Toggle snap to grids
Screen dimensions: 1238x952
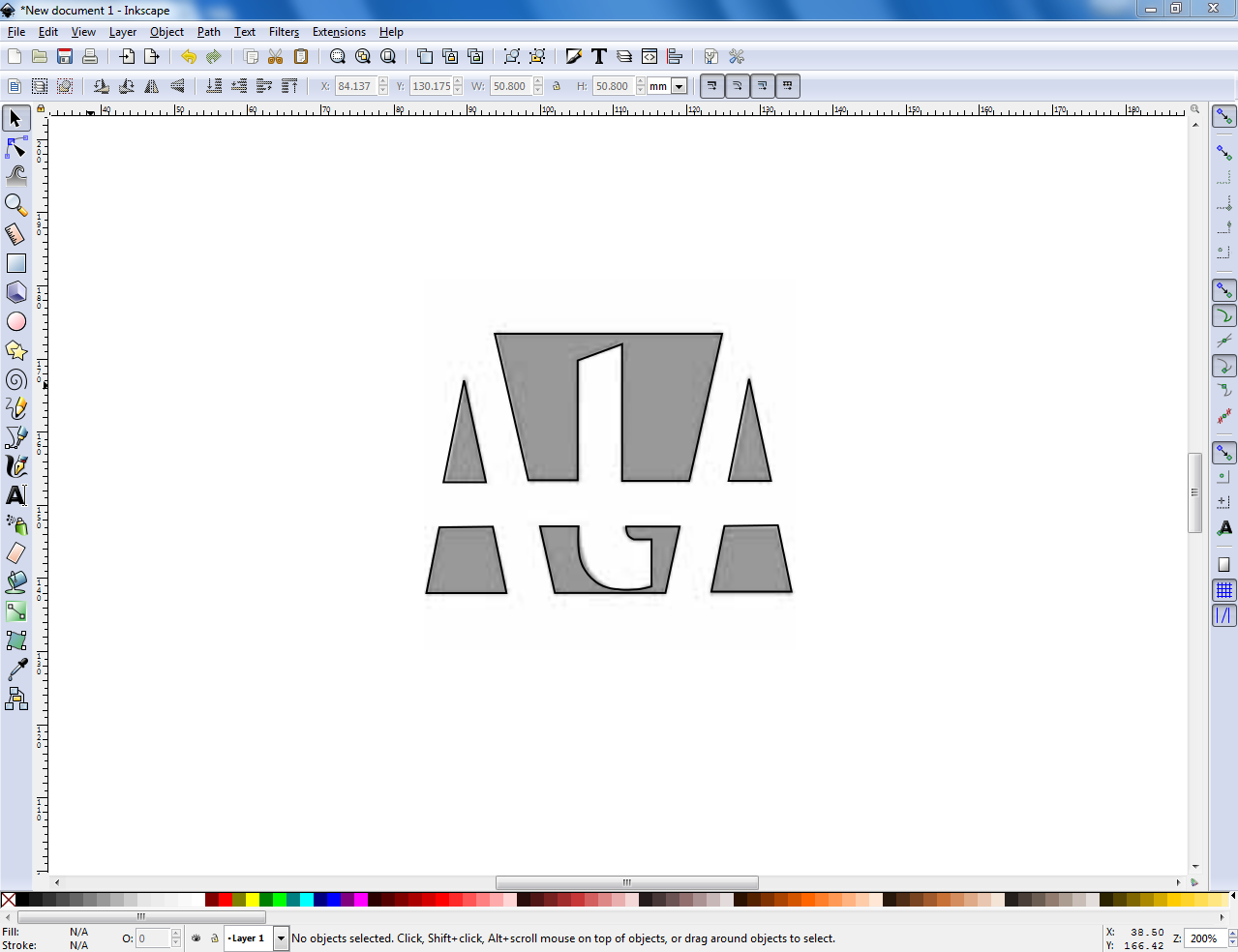(1224, 590)
